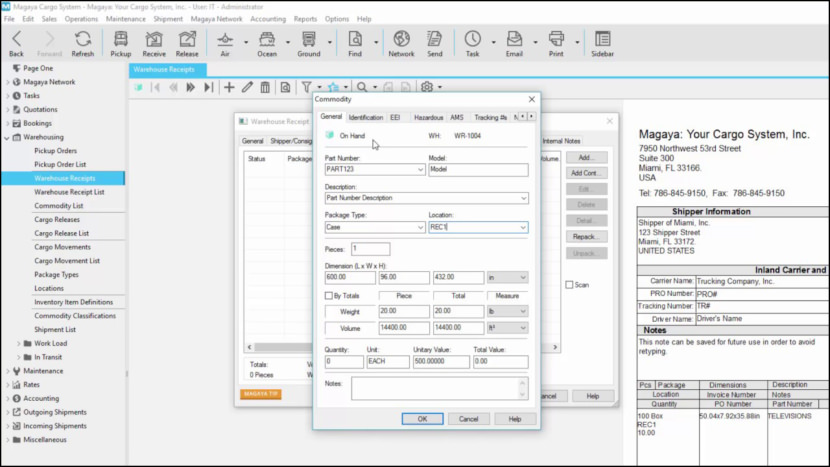The height and width of the screenshot is (467, 830).
Task: Click the Email toolbar icon
Action: pos(514,39)
